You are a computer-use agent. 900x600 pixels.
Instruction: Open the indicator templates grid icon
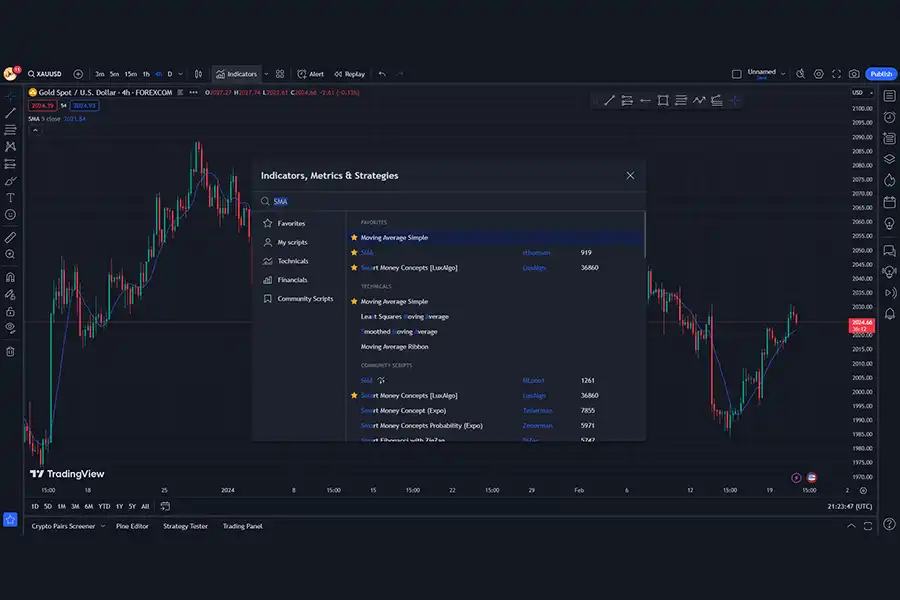[280, 74]
